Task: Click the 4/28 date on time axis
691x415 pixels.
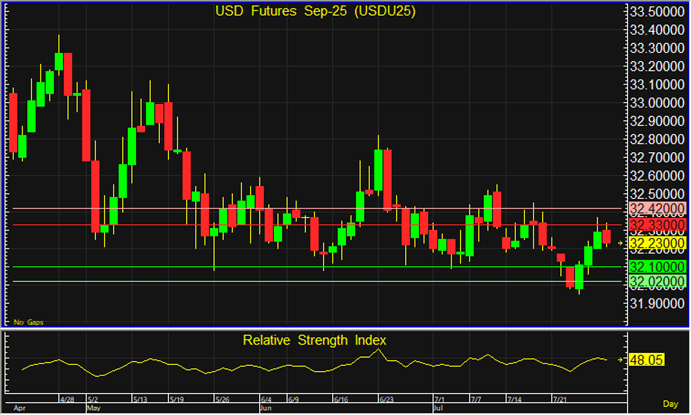Action: click(69, 398)
